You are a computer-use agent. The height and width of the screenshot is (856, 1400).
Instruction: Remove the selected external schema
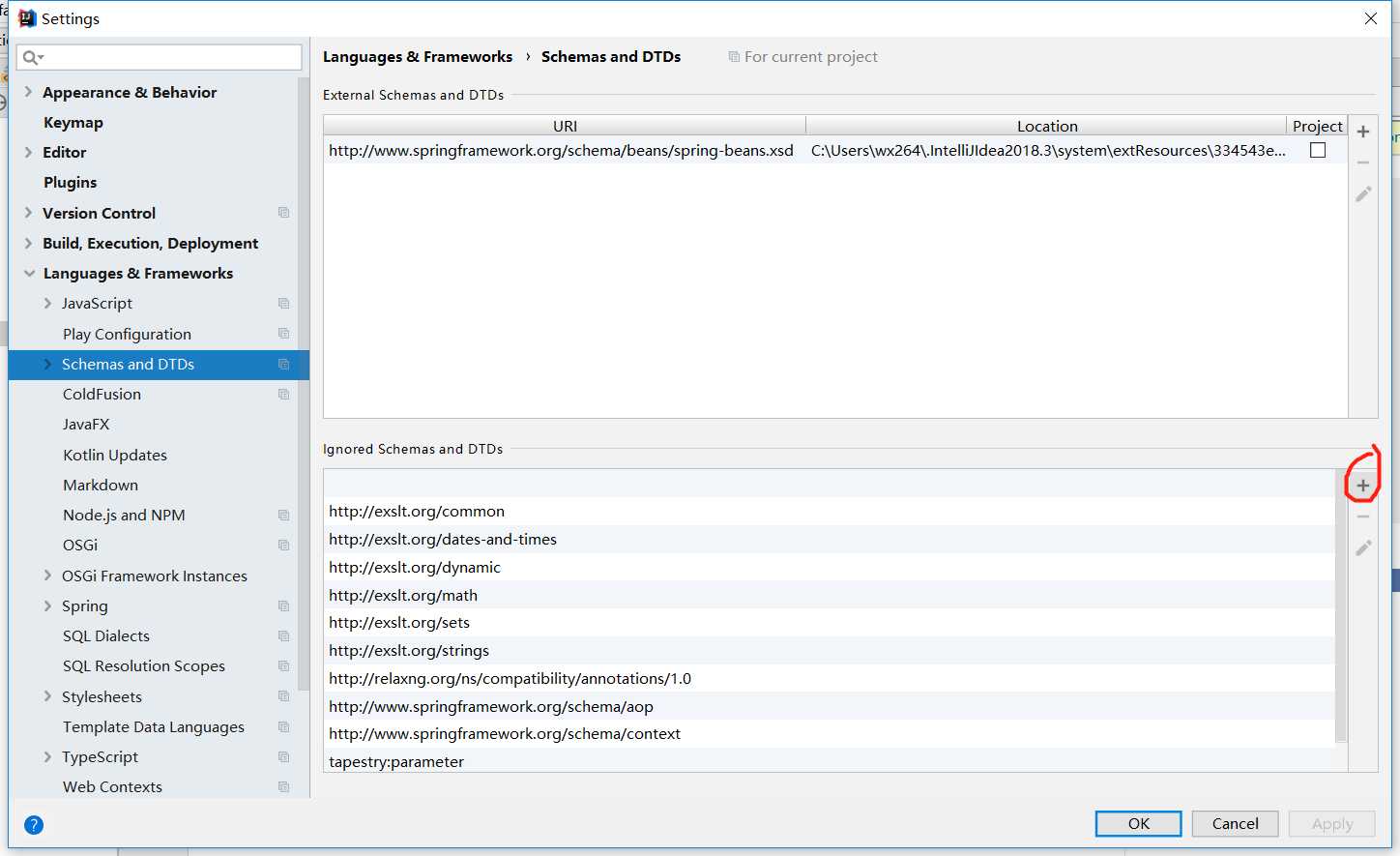coord(1363,162)
